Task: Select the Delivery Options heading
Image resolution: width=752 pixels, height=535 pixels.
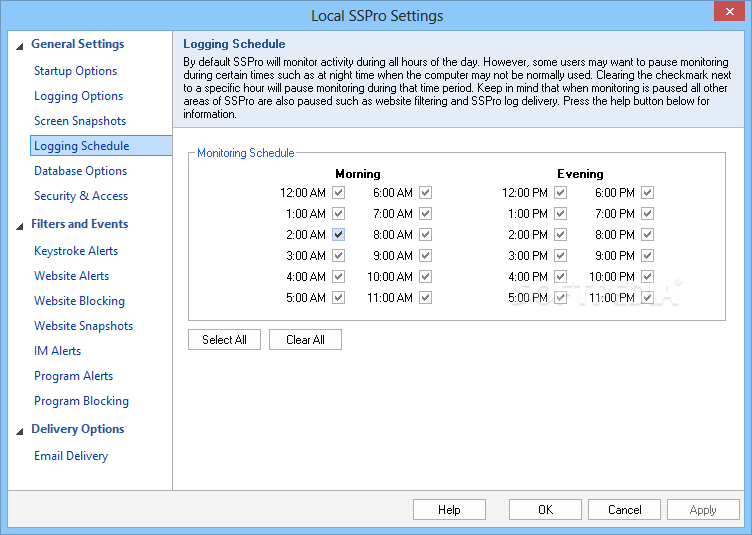Action: point(78,429)
